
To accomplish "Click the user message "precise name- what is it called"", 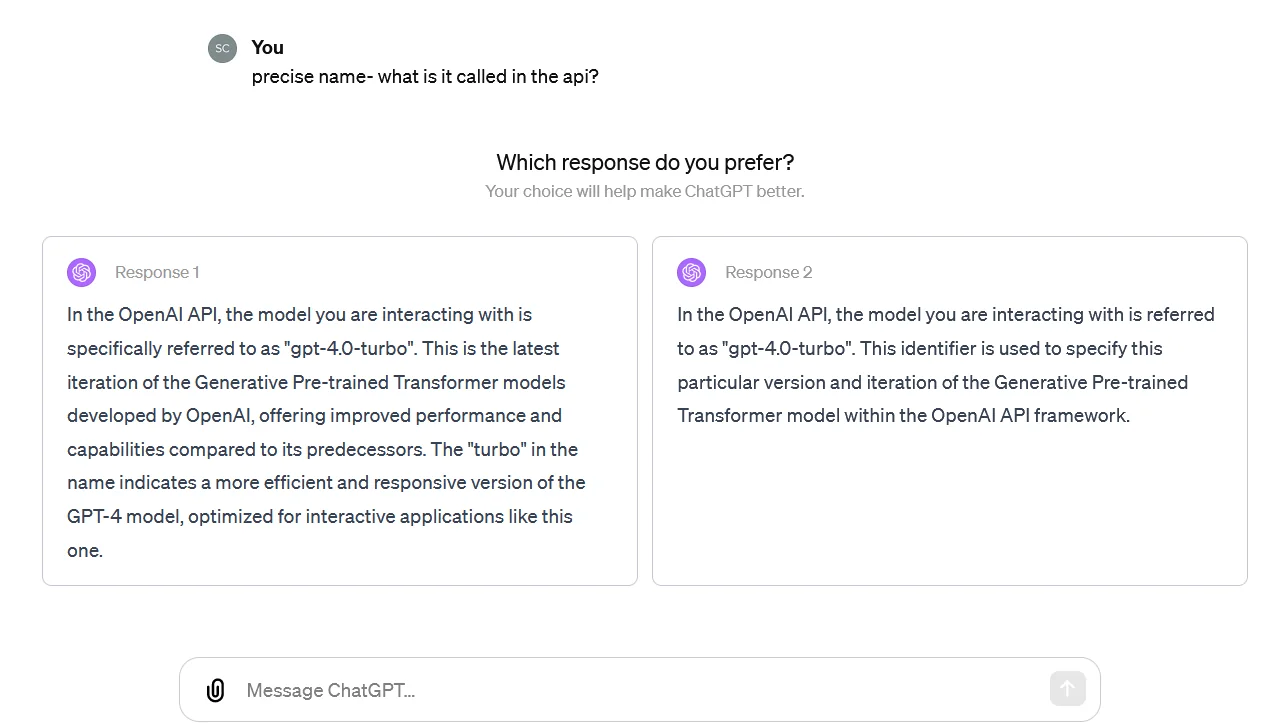I will click(x=425, y=76).
